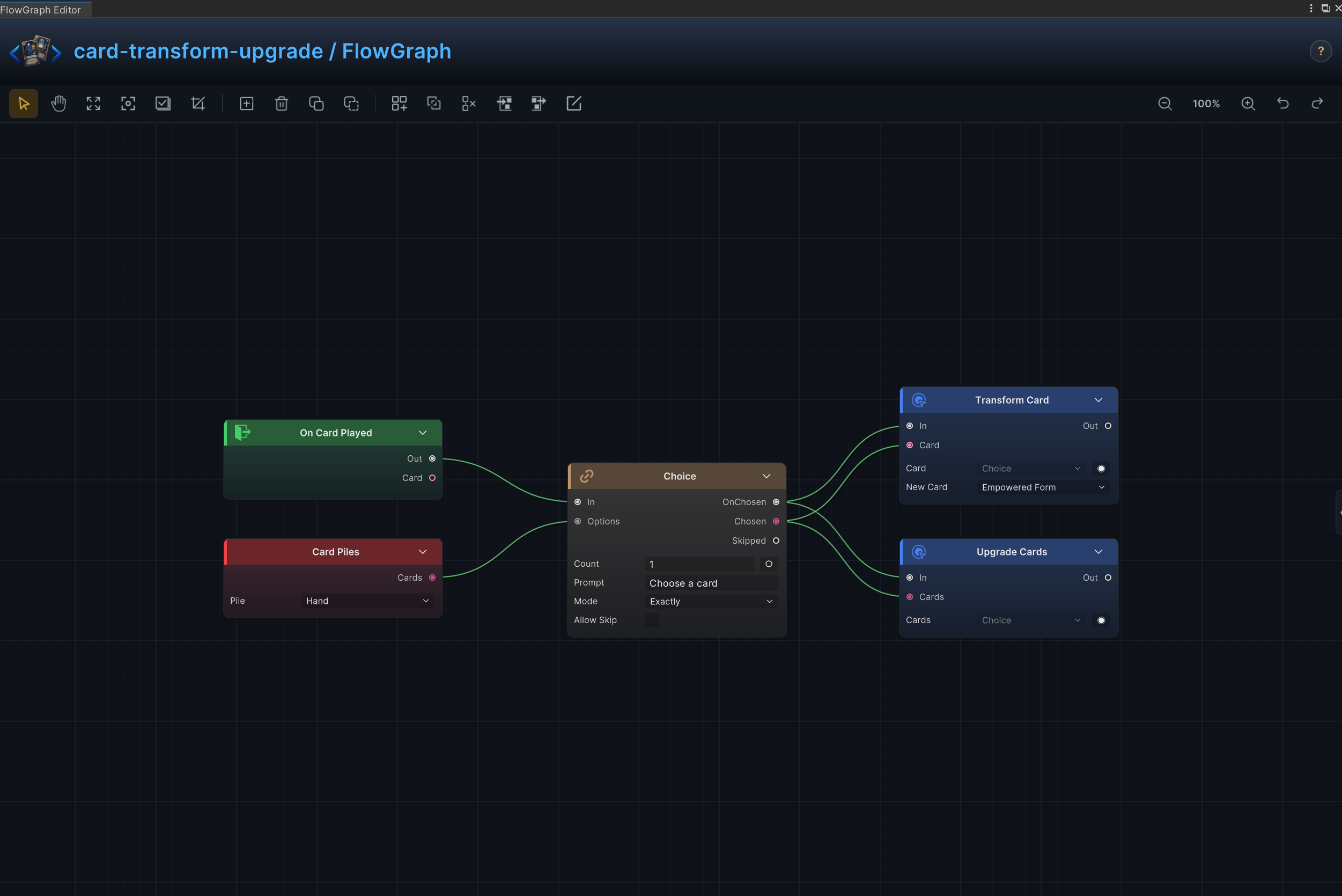Screen dimensions: 1342x896
Task: Click Transform Card Out port
Action: click(1108, 426)
